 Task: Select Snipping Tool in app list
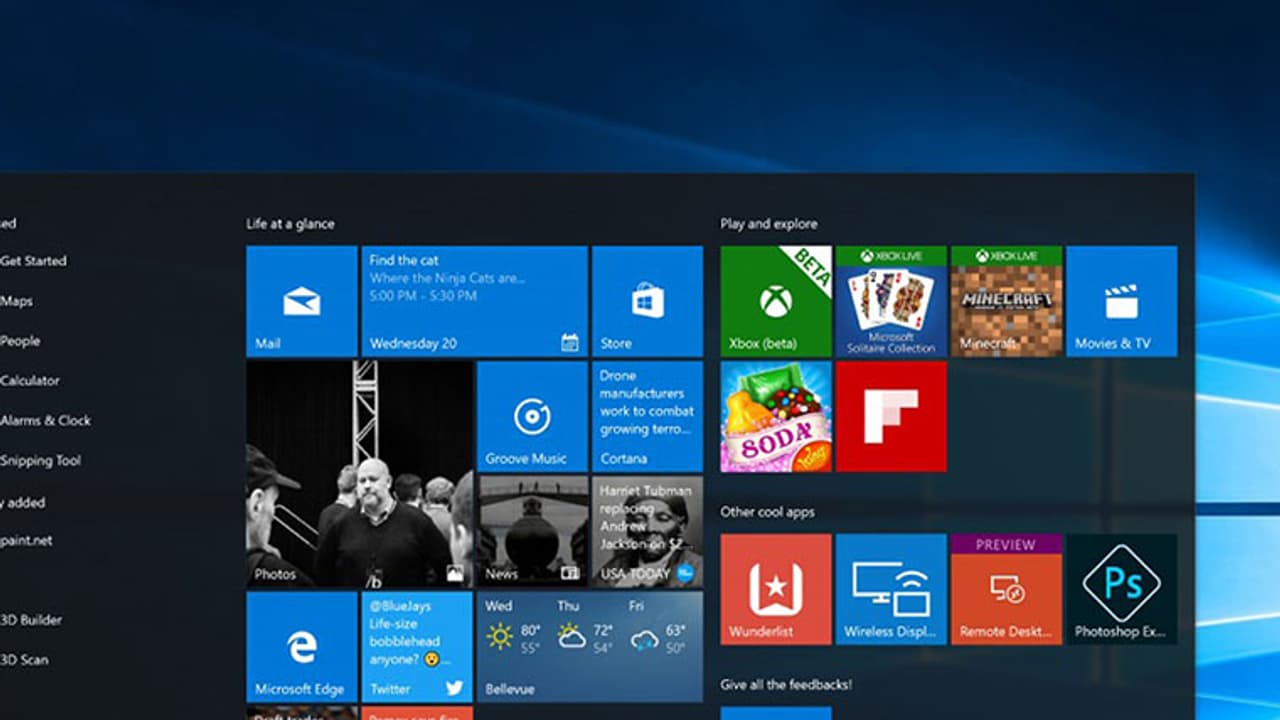pyautogui.click(x=41, y=461)
